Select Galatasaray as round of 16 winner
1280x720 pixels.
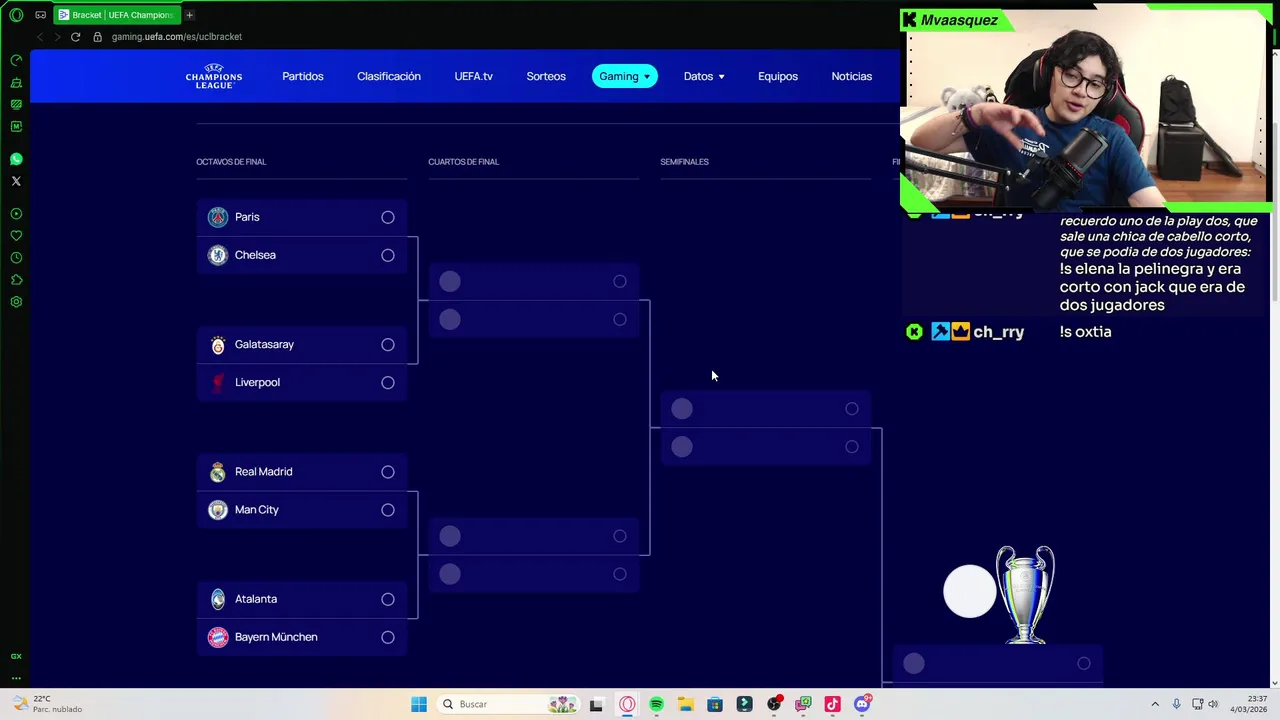pyautogui.click(x=388, y=344)
